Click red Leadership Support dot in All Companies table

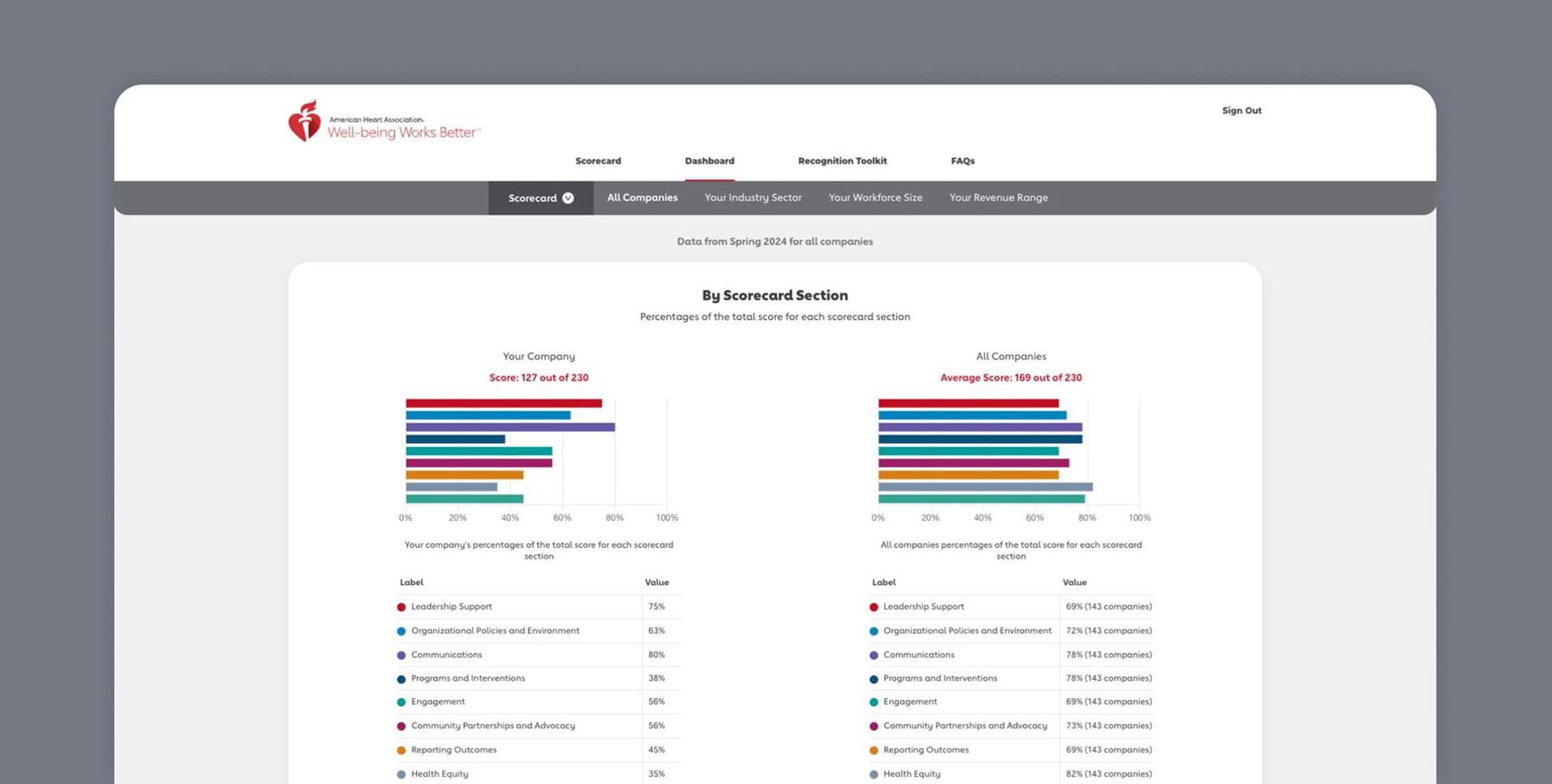(x=874, y=607)
